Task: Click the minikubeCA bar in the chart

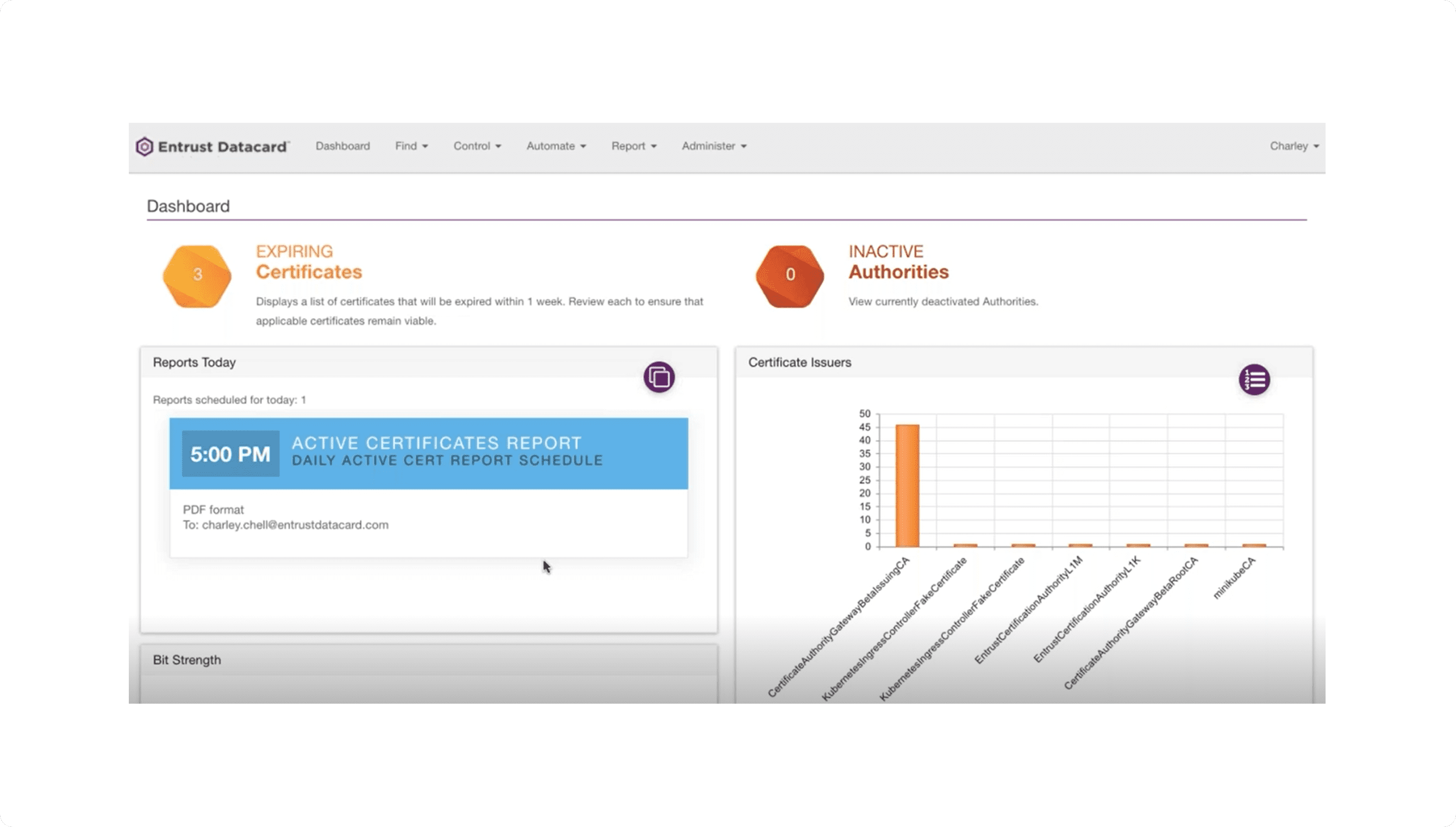Action: click(1254, 546)
